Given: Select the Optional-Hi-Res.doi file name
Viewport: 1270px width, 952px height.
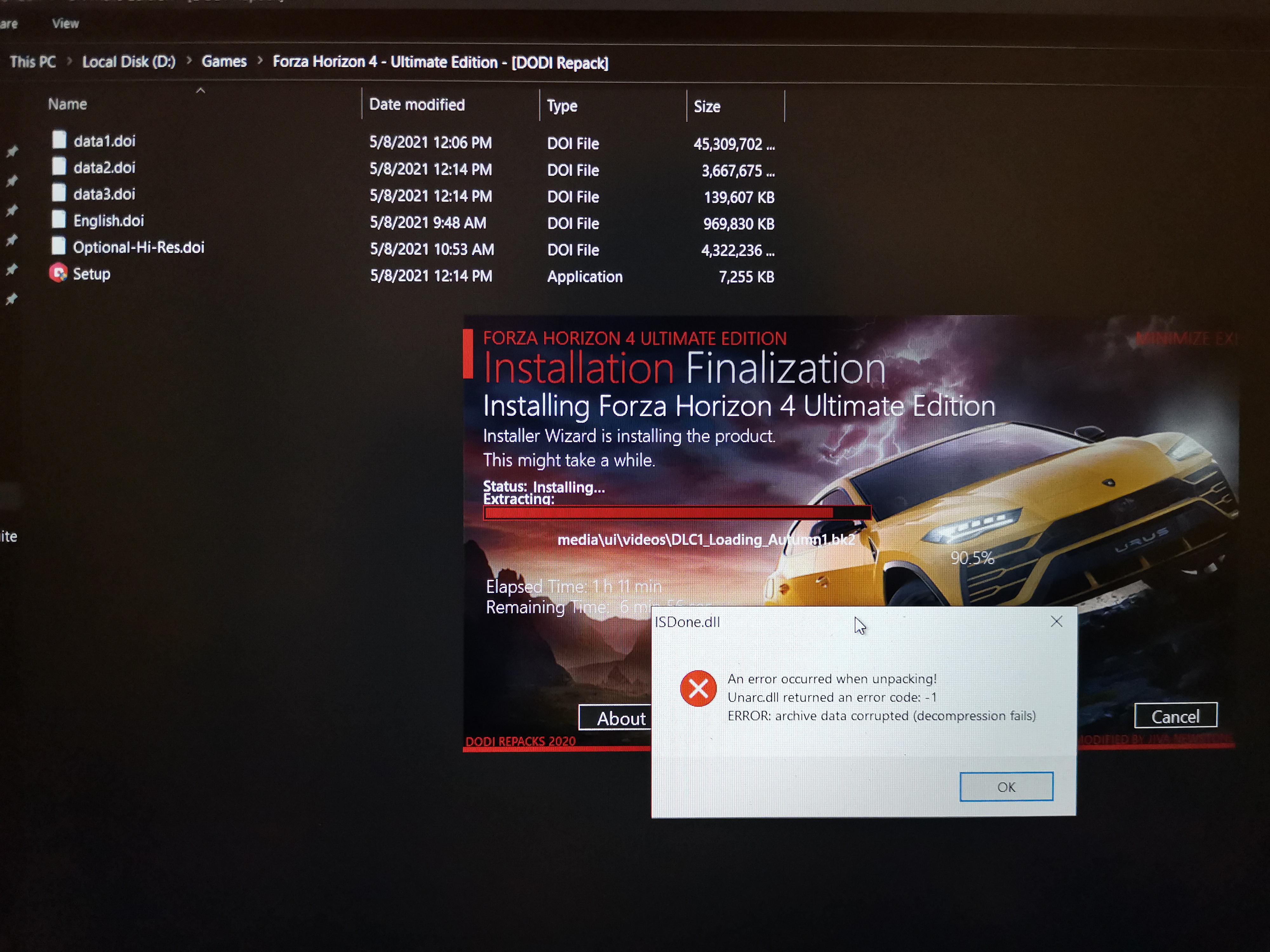Looking at the screenshot, I should click(x=138, y=247).
